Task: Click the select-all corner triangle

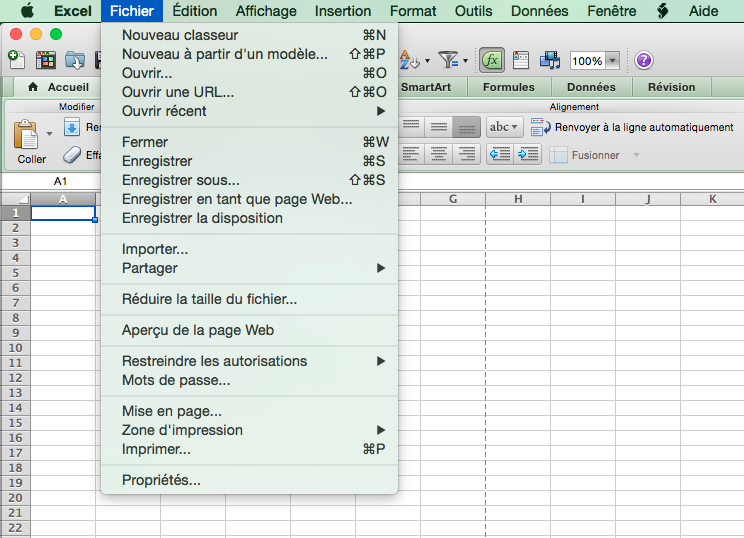Action: (16, 199)
